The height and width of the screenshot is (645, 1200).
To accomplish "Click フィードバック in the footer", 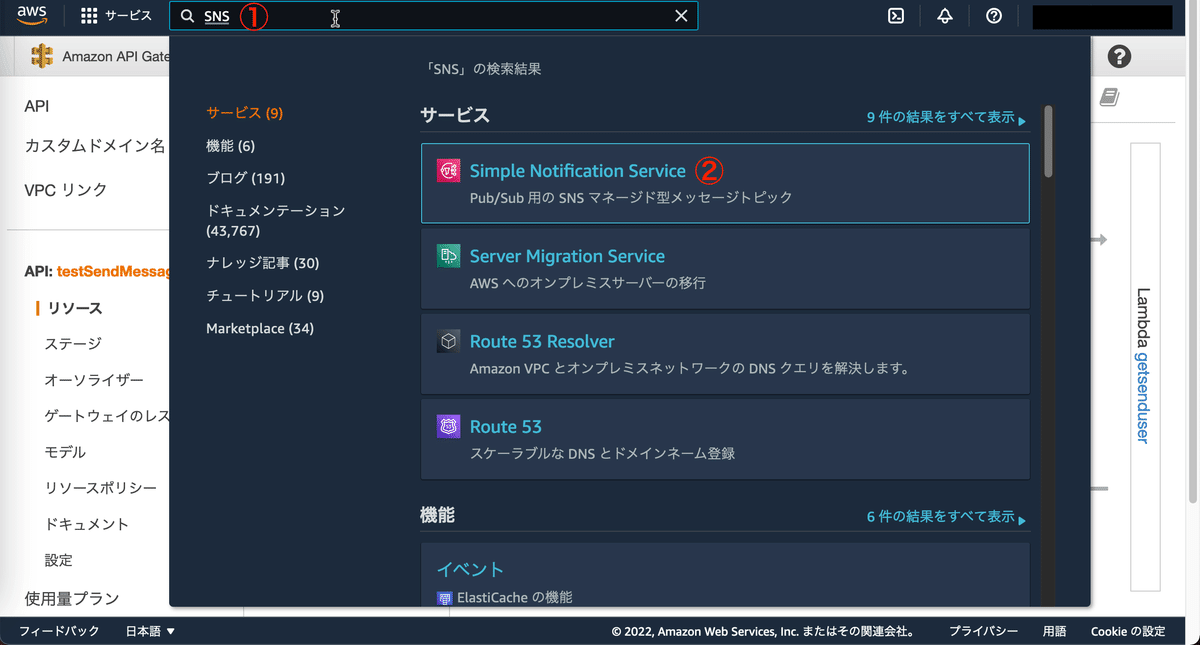I will pos(59,631).
